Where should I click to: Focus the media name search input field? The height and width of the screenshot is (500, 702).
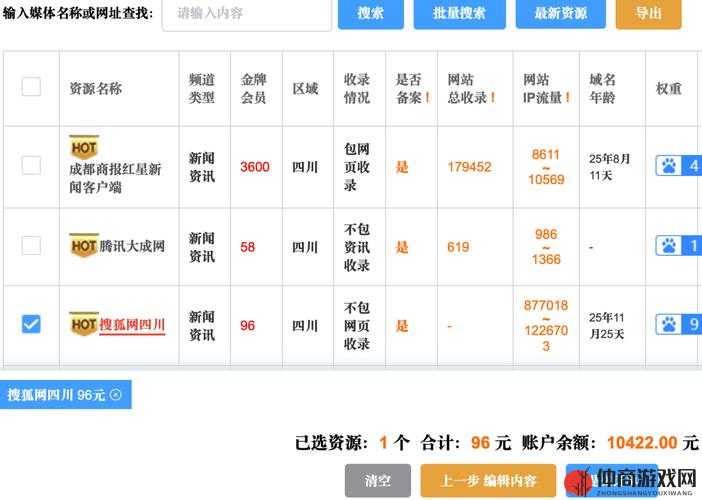tap(247, 14)
